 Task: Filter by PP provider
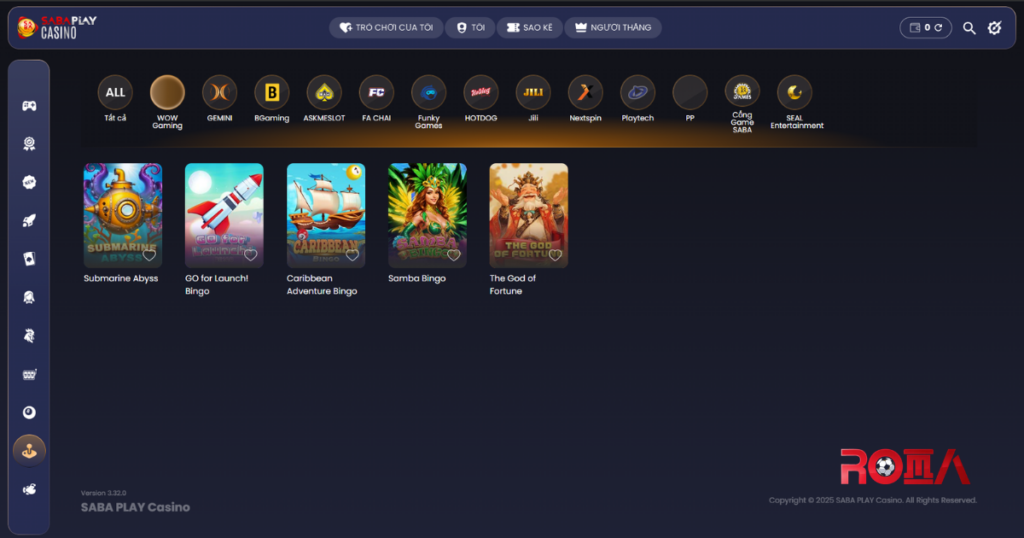click(690, 93)
